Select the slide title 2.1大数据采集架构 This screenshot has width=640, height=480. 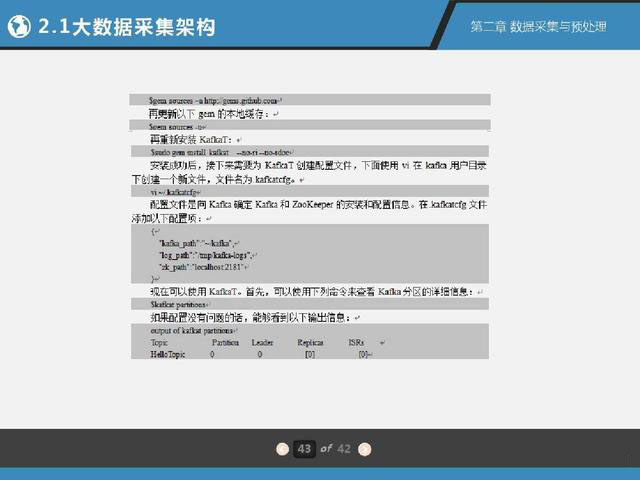point(126,27)
